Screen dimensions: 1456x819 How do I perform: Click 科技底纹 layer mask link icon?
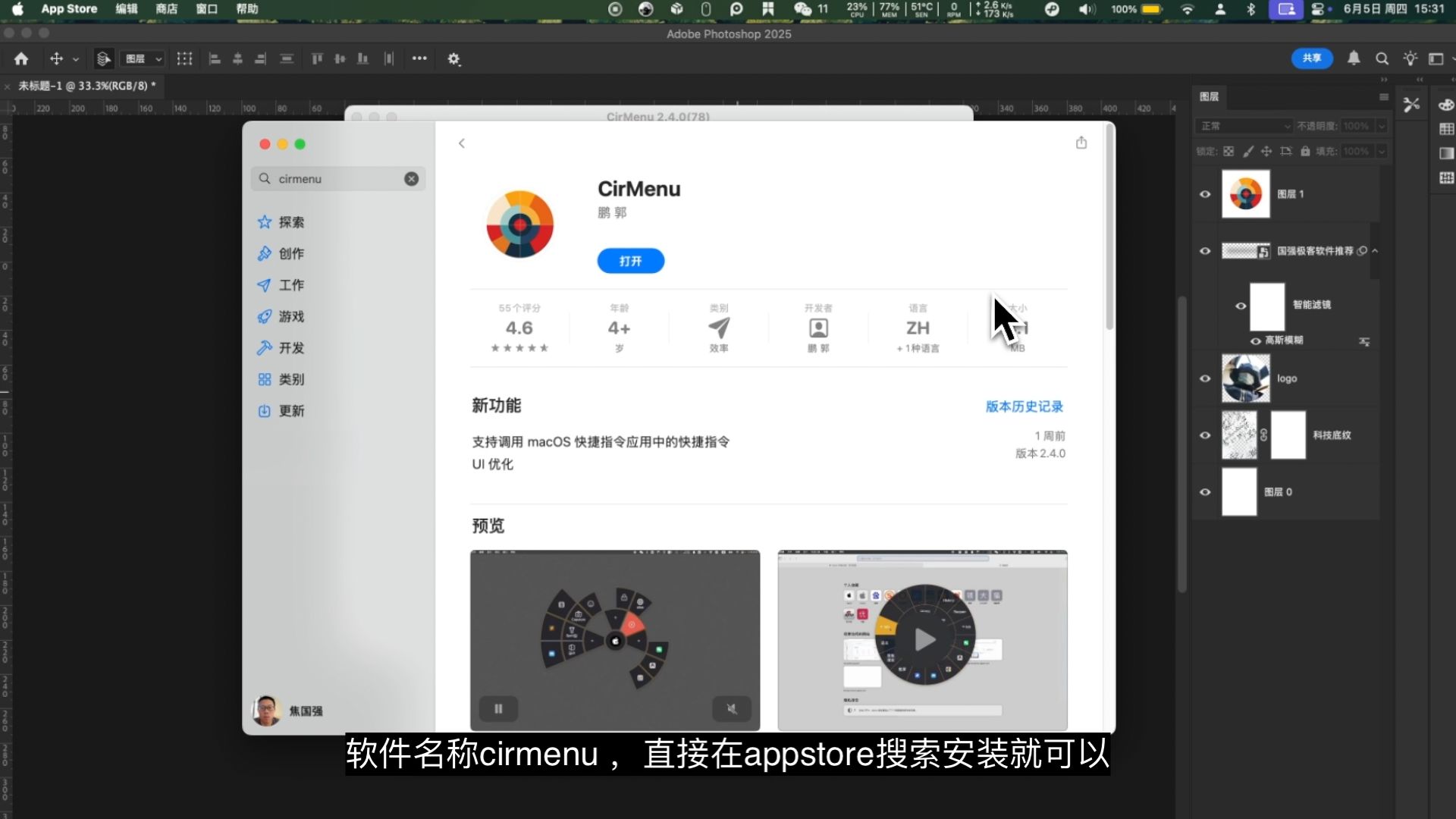pyautogui.click(x=1263, y=435)
